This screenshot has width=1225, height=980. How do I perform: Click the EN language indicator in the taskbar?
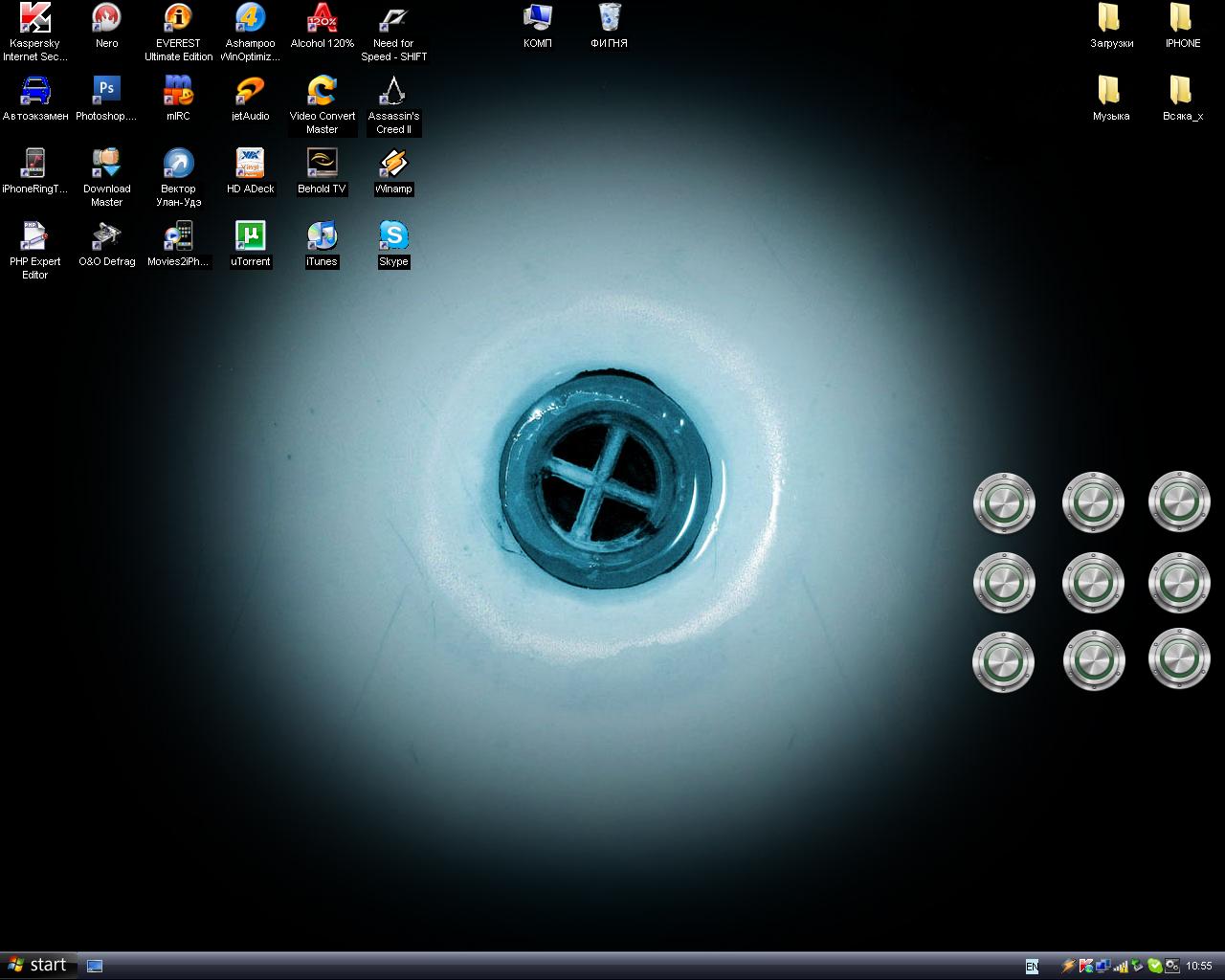tap(1032, 967)
